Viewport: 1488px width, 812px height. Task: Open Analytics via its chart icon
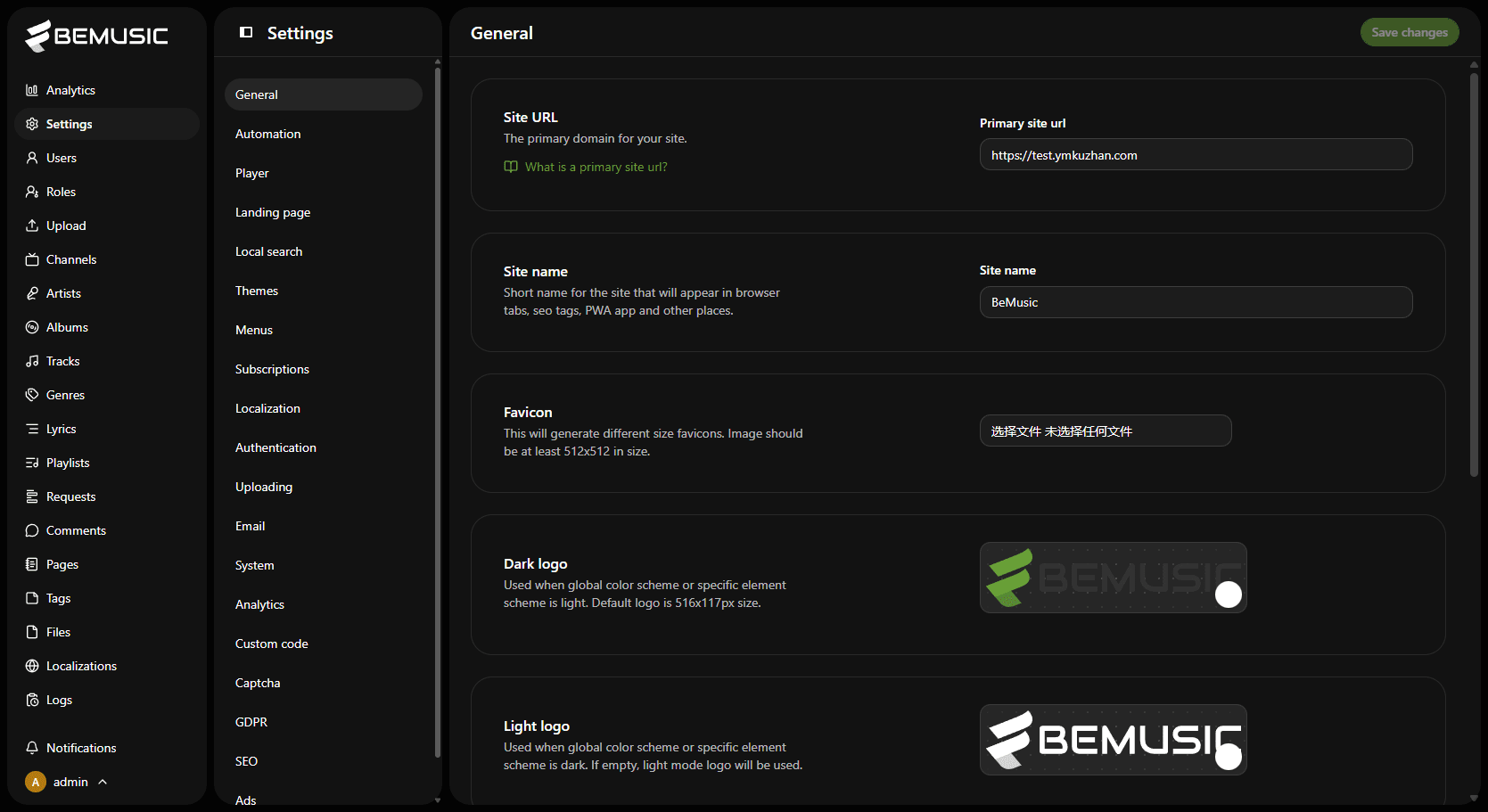click(32, 90)
